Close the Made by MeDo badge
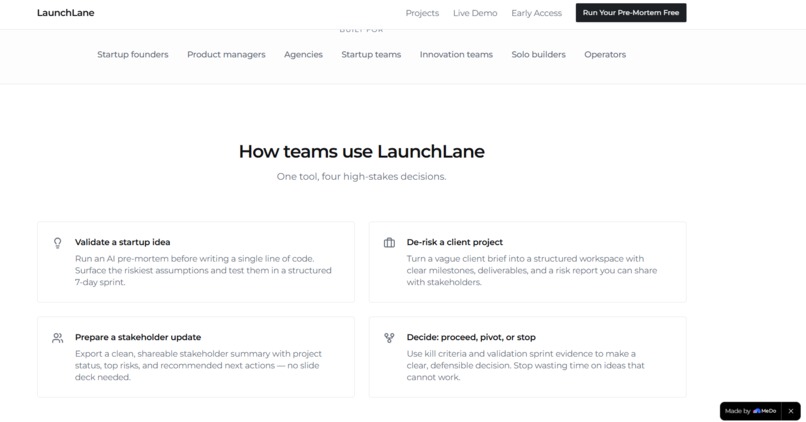Image resolution: width=806 pixels, height=422 pixels. [791, 411]
